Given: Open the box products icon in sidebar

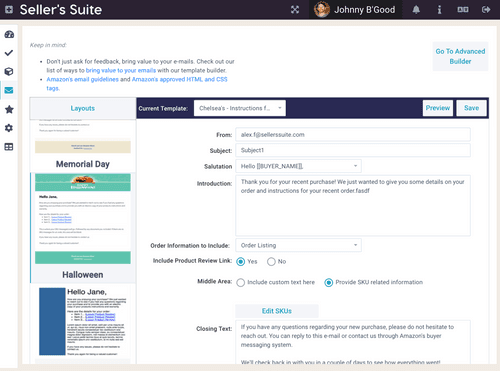Looking at the screenshot, I should (x=9, y=71).
